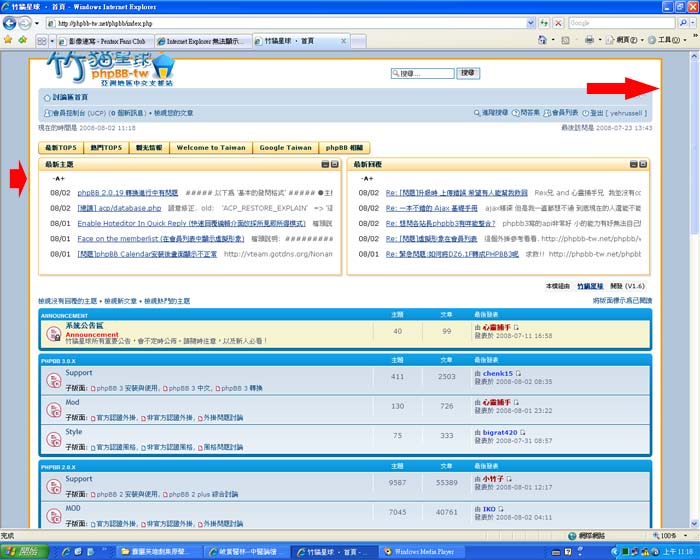The image size is (700, 560).
Task: Click the IE quick launch icon on taskbar
Action: (x=66, y=552)
